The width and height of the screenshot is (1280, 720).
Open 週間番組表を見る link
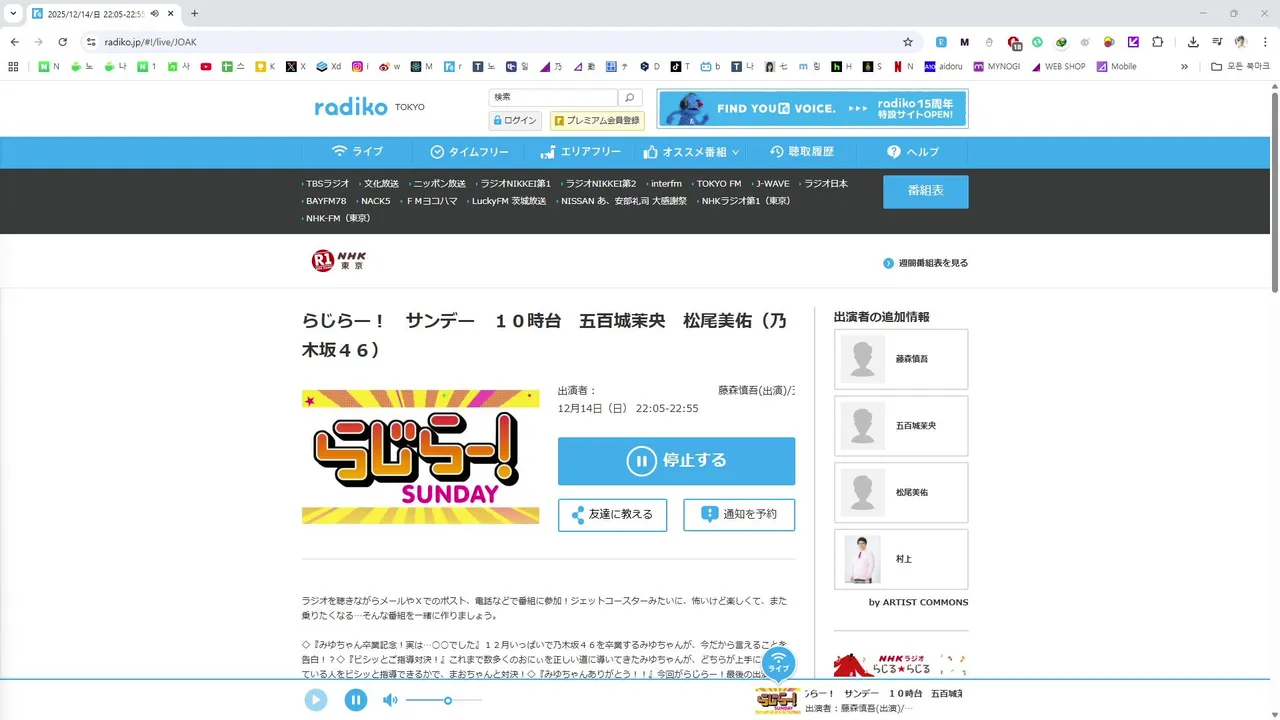click(926, 263)
